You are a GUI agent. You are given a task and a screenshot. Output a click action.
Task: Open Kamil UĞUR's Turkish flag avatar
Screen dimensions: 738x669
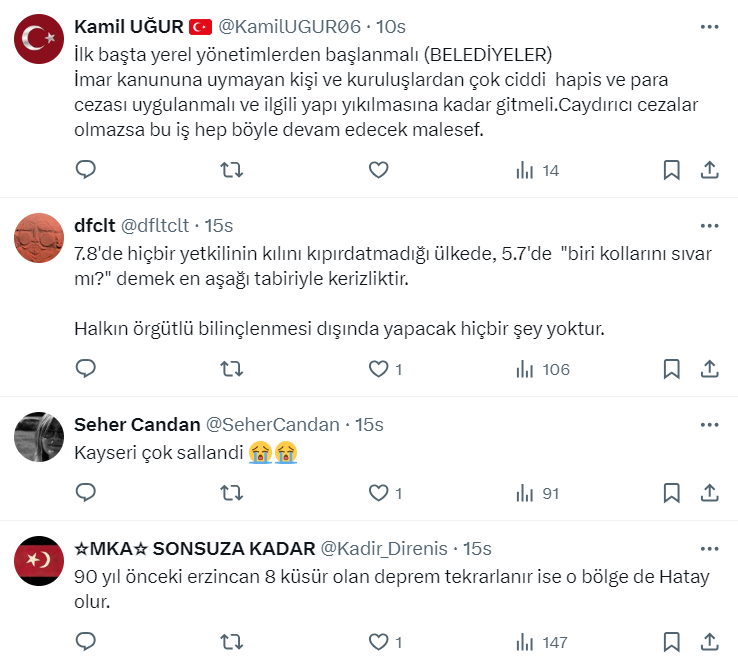point(40,40)
